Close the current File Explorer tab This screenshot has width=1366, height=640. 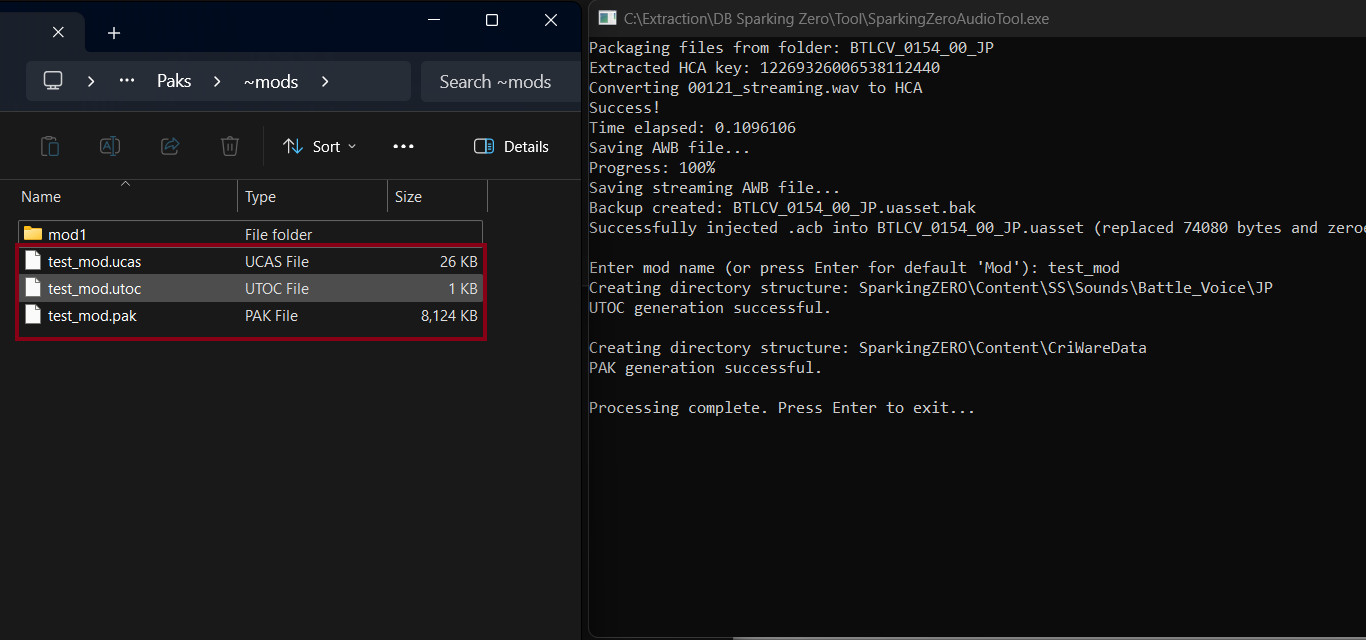58,32
